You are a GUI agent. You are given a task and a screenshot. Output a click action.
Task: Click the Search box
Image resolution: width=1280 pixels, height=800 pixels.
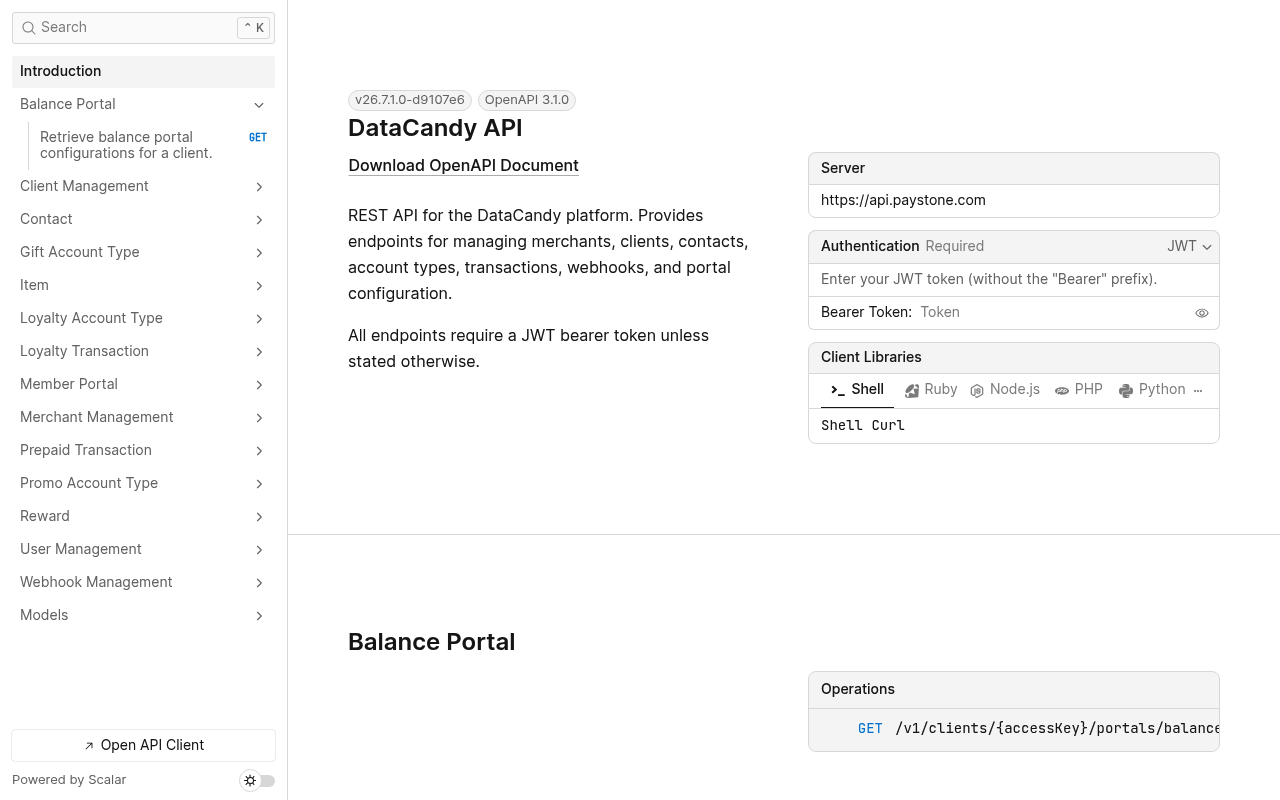pos(143,28)
